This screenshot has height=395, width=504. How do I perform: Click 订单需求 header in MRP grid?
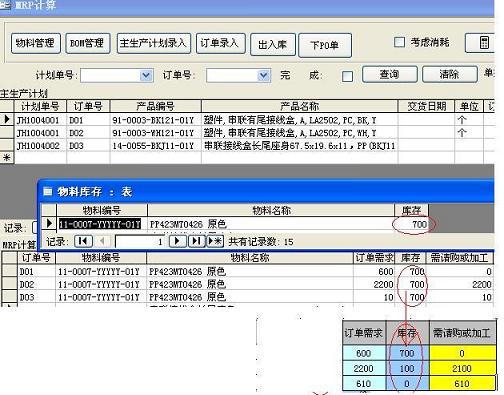(x=374, y=258)
